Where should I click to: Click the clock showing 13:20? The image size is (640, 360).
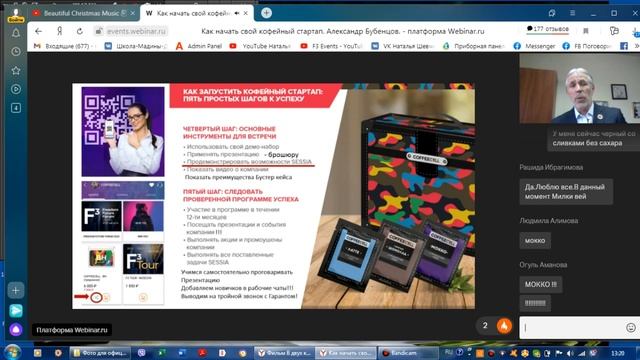pos(618,353)
